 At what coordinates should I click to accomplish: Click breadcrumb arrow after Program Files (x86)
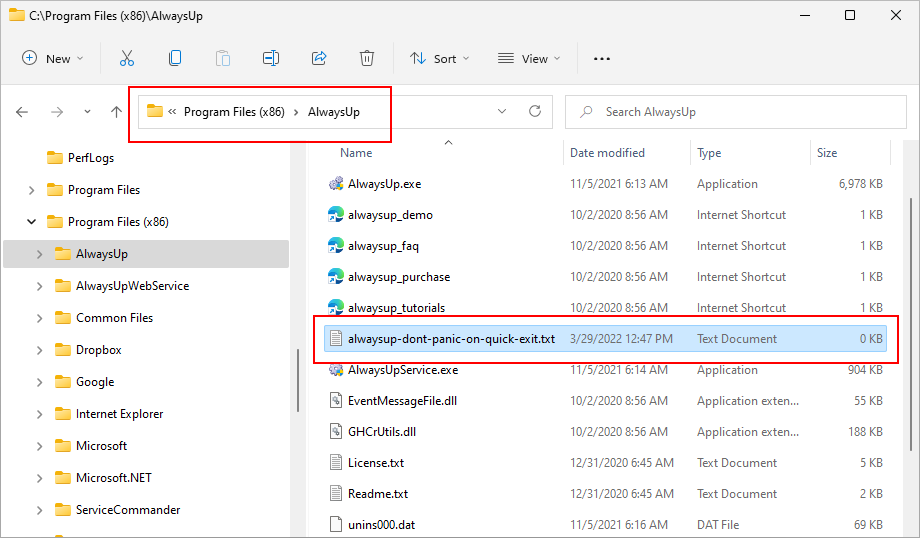(x=296, y=112)
